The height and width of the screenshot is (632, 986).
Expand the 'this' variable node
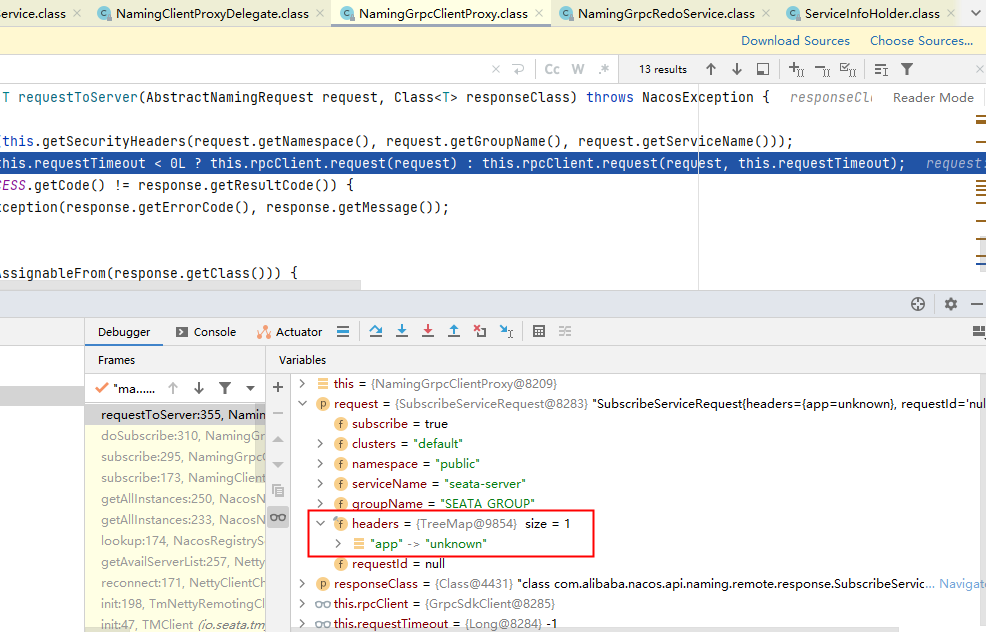coord(302,383)
